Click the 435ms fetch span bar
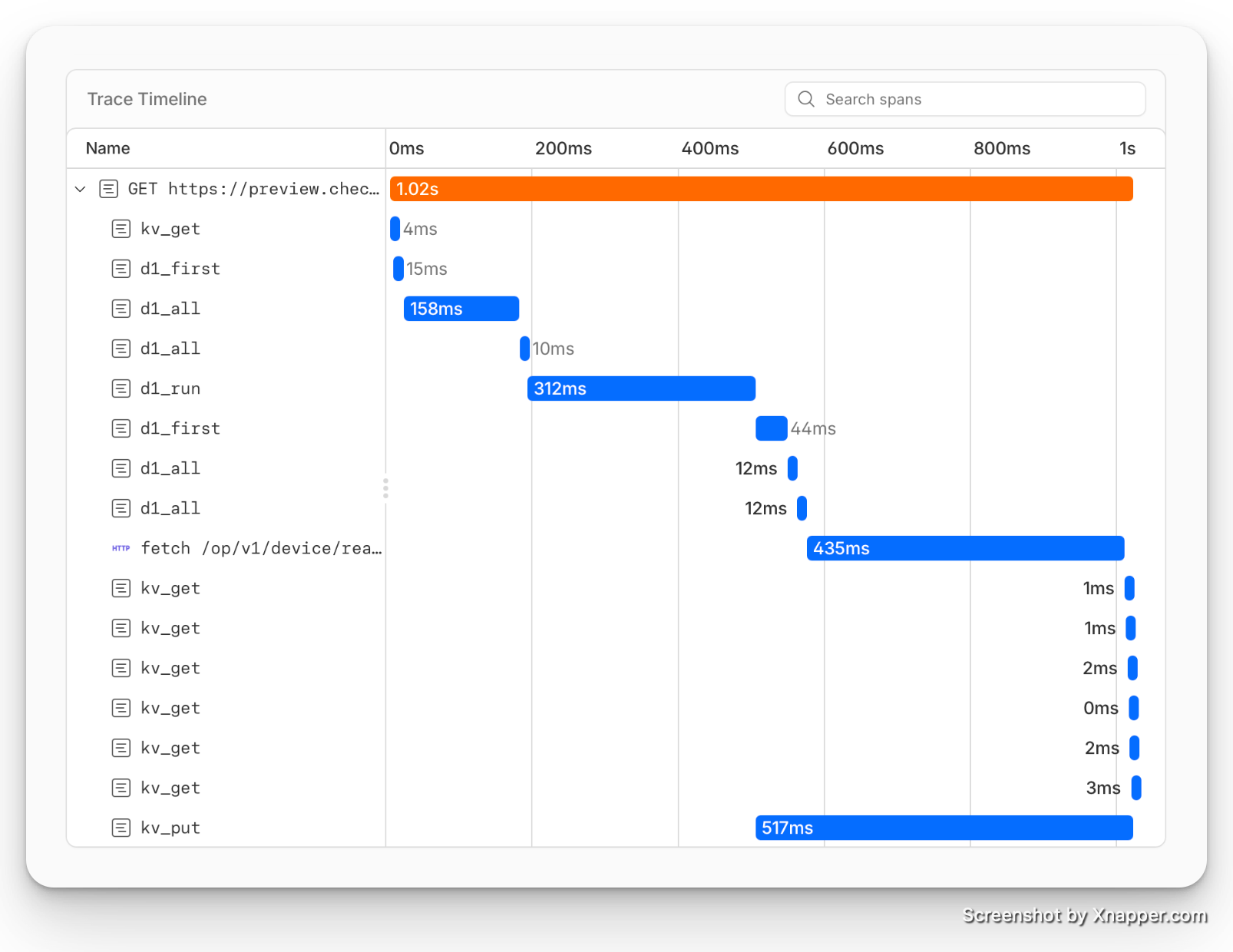 (x=965, y=548)
